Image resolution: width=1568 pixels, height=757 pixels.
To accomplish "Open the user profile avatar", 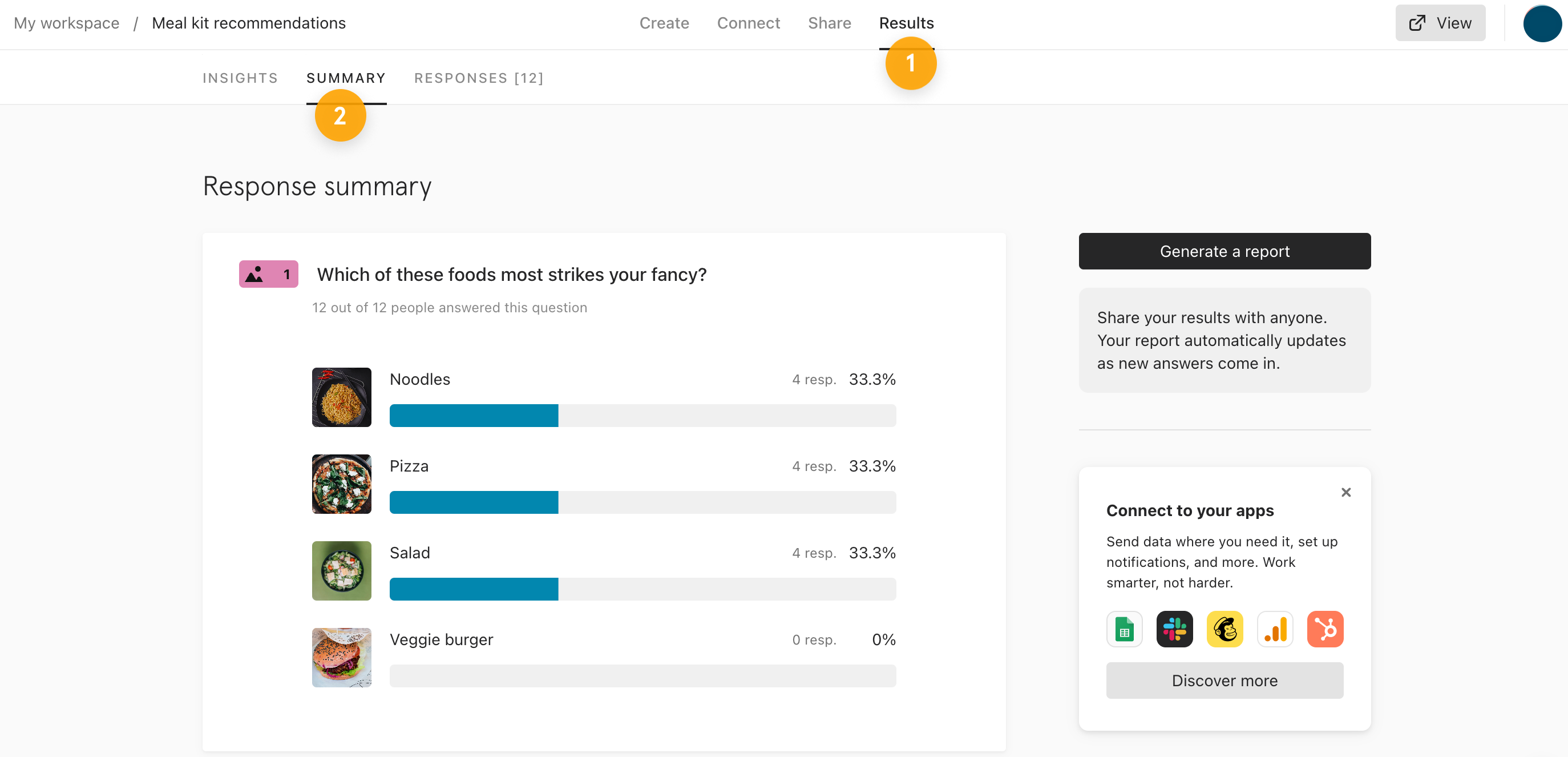I will point(1542,23).
